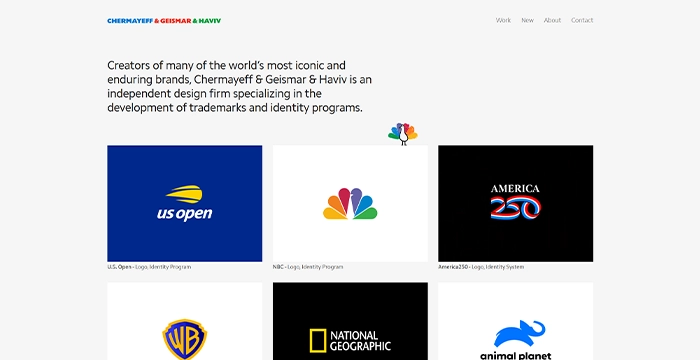Open the Animal Planet elephant tile
The height and width of the screenshot is (360, 700).
tap(516, 321)
